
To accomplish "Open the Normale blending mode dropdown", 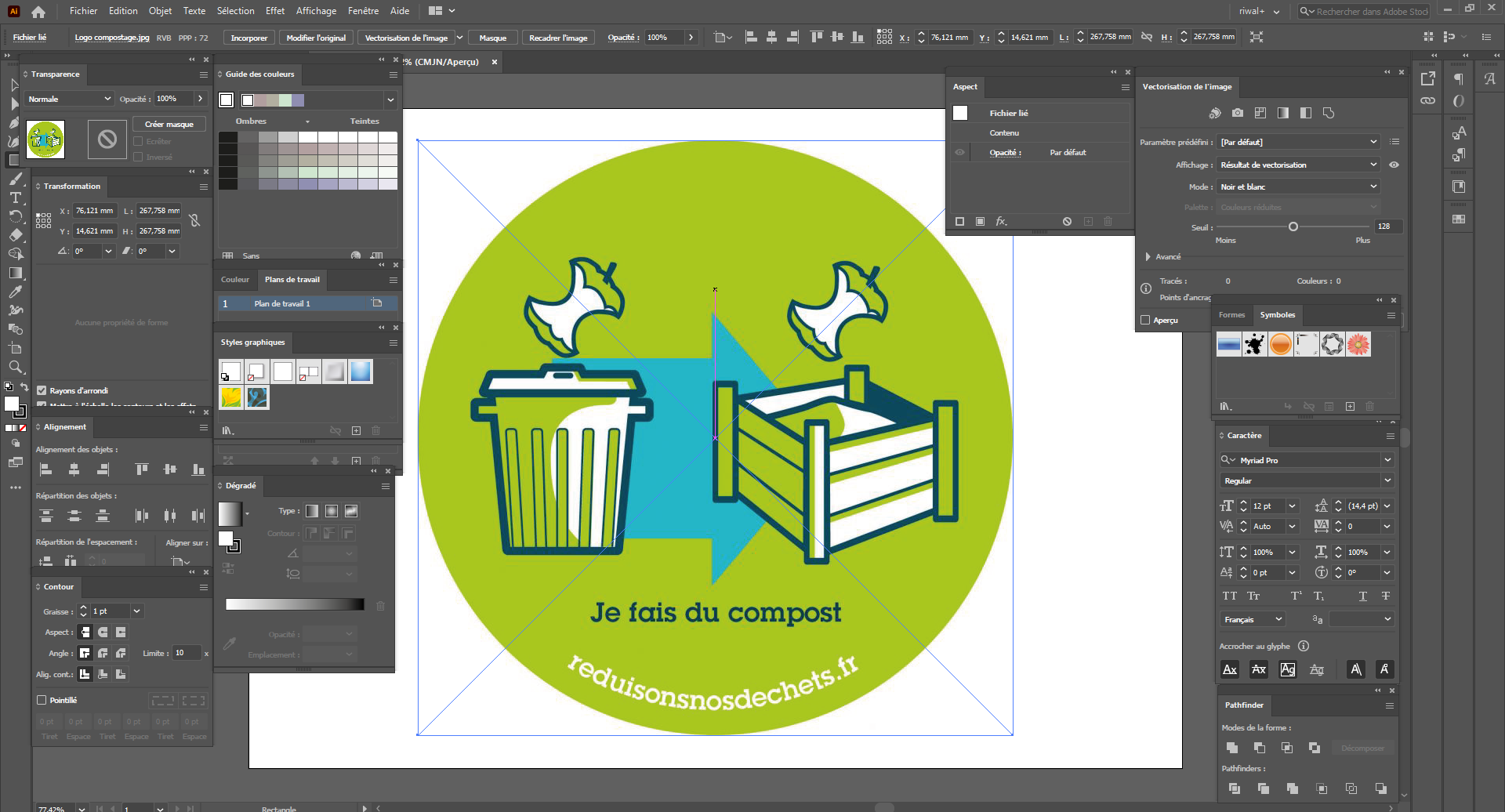I will click(x=70, y=99).
